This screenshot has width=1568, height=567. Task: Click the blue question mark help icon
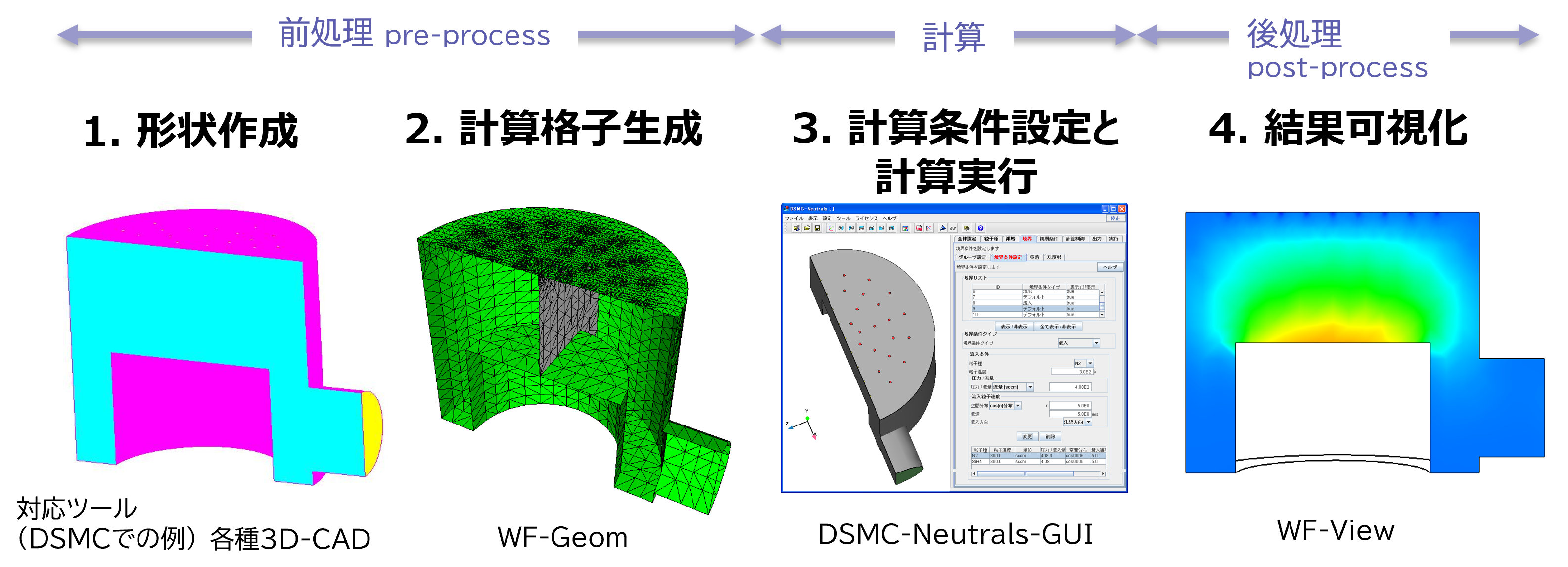click(980, 228)
